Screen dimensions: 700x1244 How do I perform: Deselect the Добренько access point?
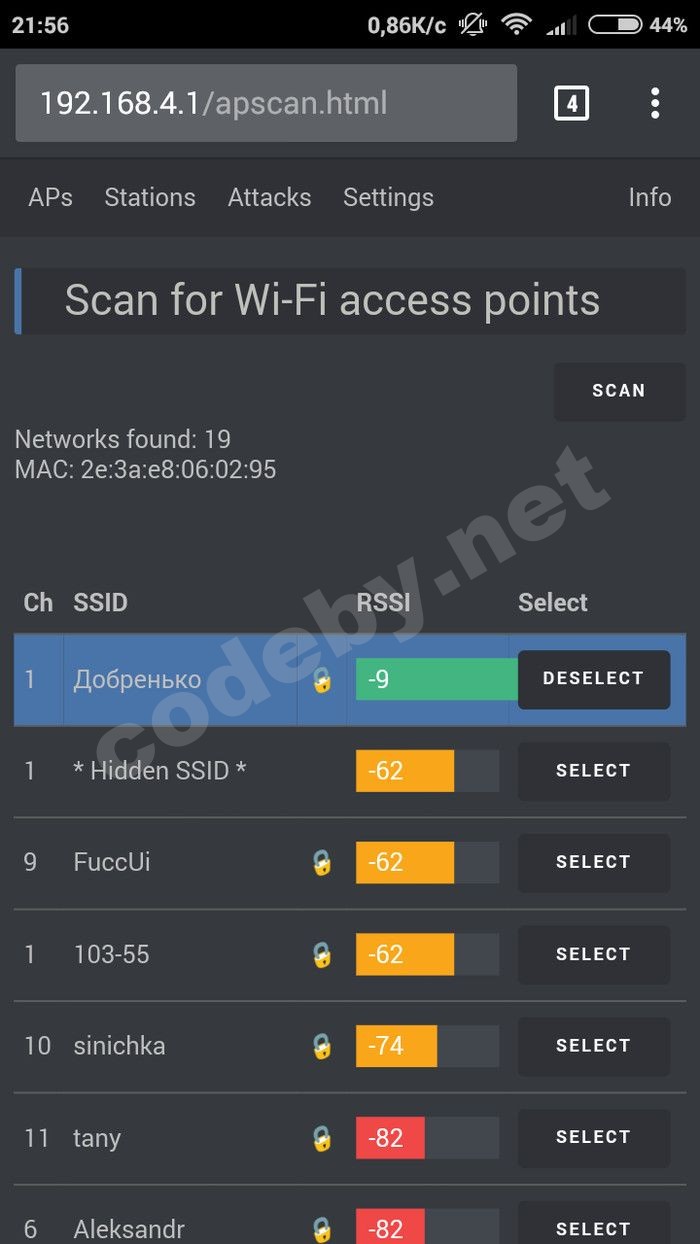[593, 679]
